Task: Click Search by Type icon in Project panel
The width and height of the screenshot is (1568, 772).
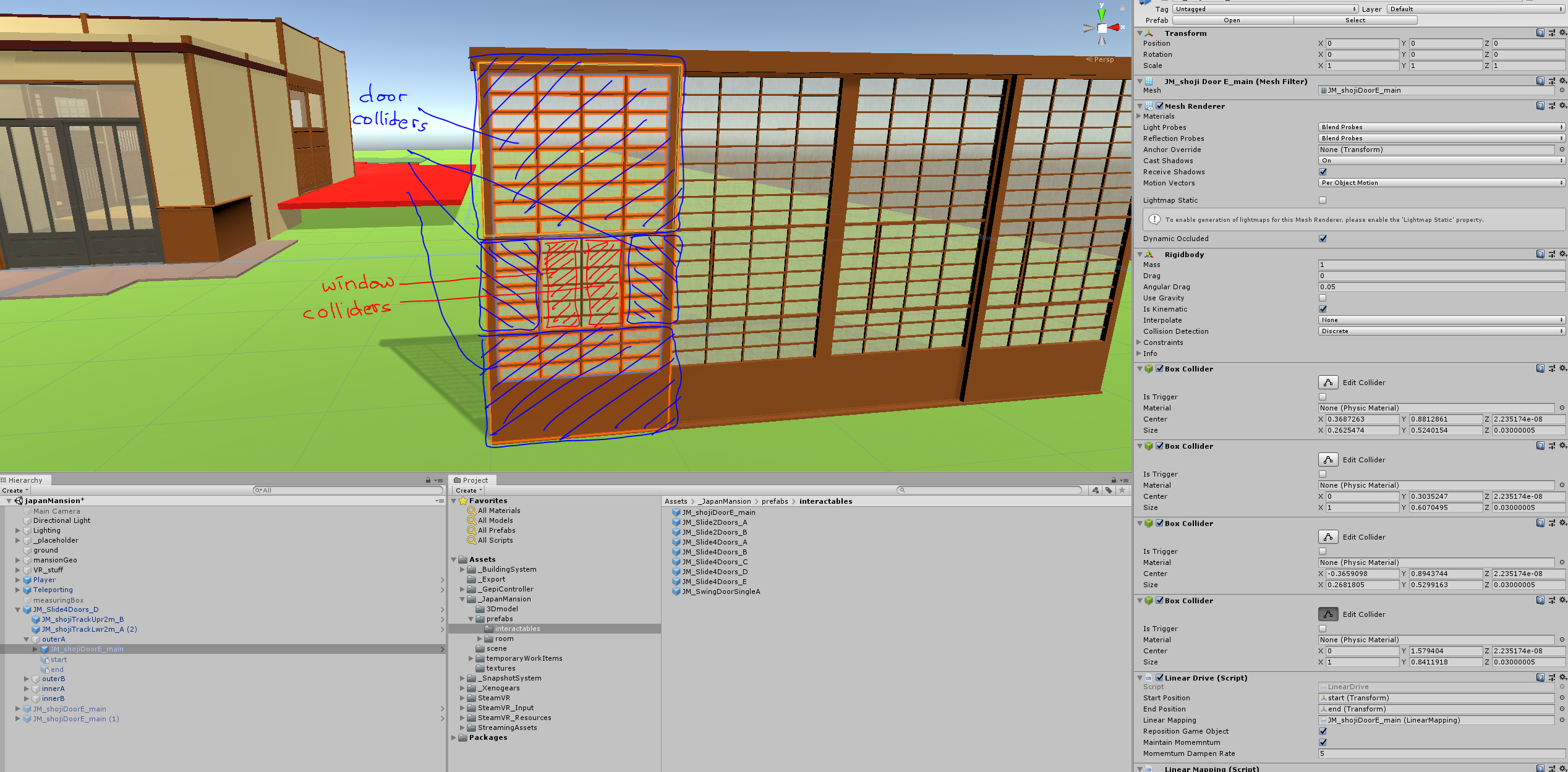Action: click(x=1096, y=490)
